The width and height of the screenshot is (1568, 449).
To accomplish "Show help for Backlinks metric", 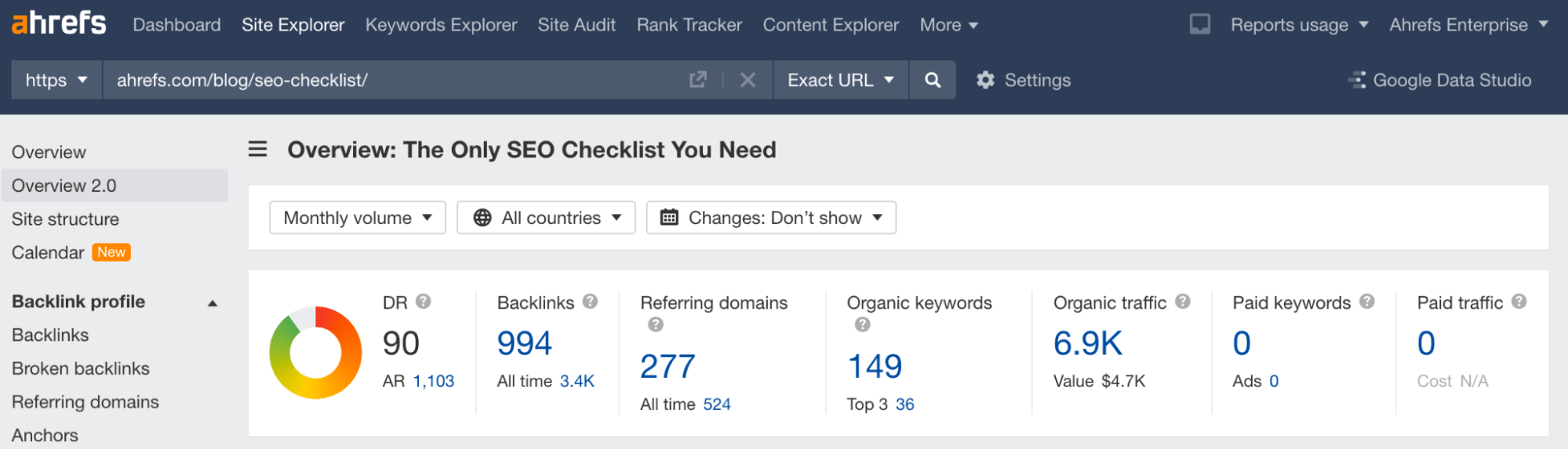I will [590, 301].
